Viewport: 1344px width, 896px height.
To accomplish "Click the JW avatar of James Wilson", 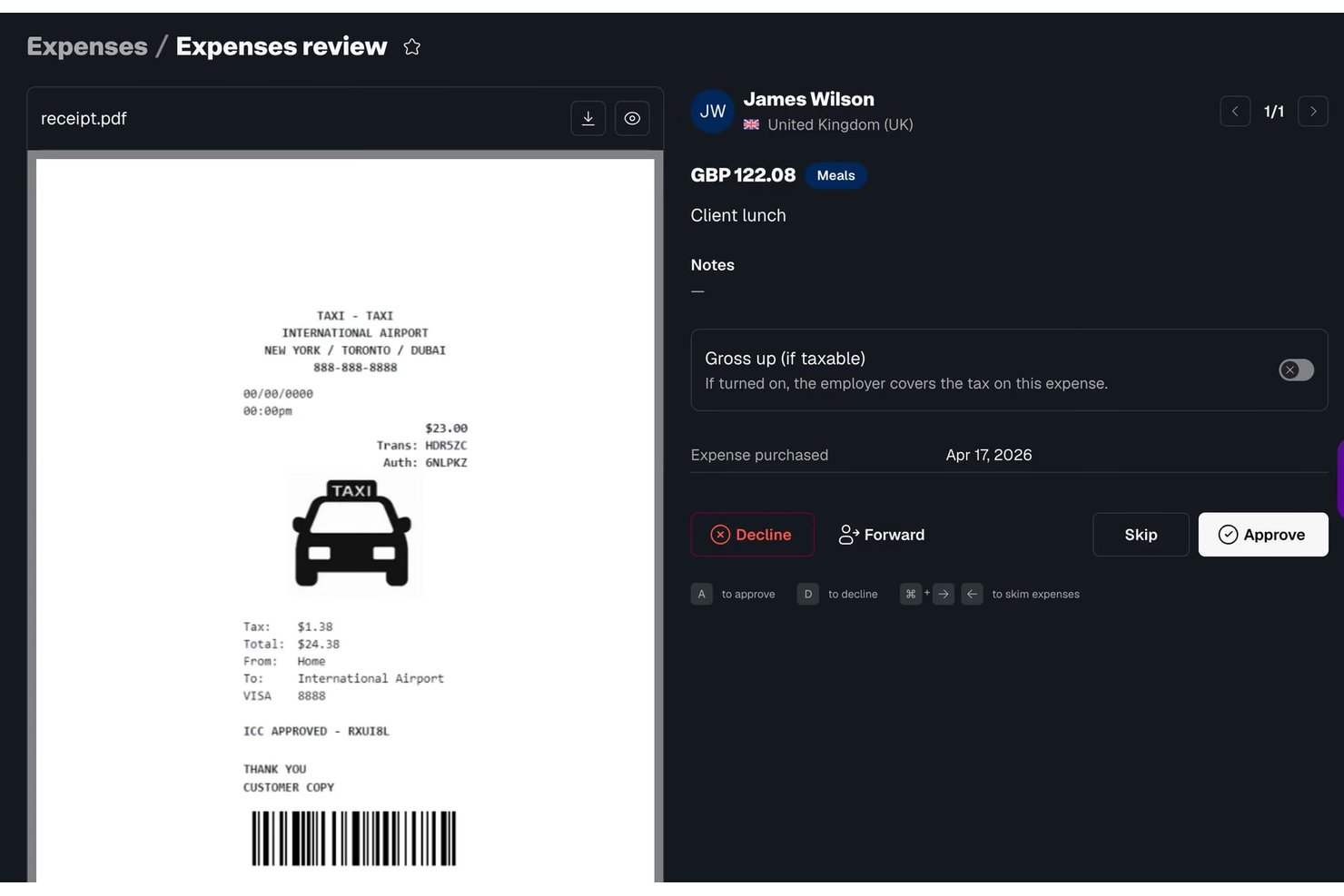I will pyautogui.click(x=713, y=112).
